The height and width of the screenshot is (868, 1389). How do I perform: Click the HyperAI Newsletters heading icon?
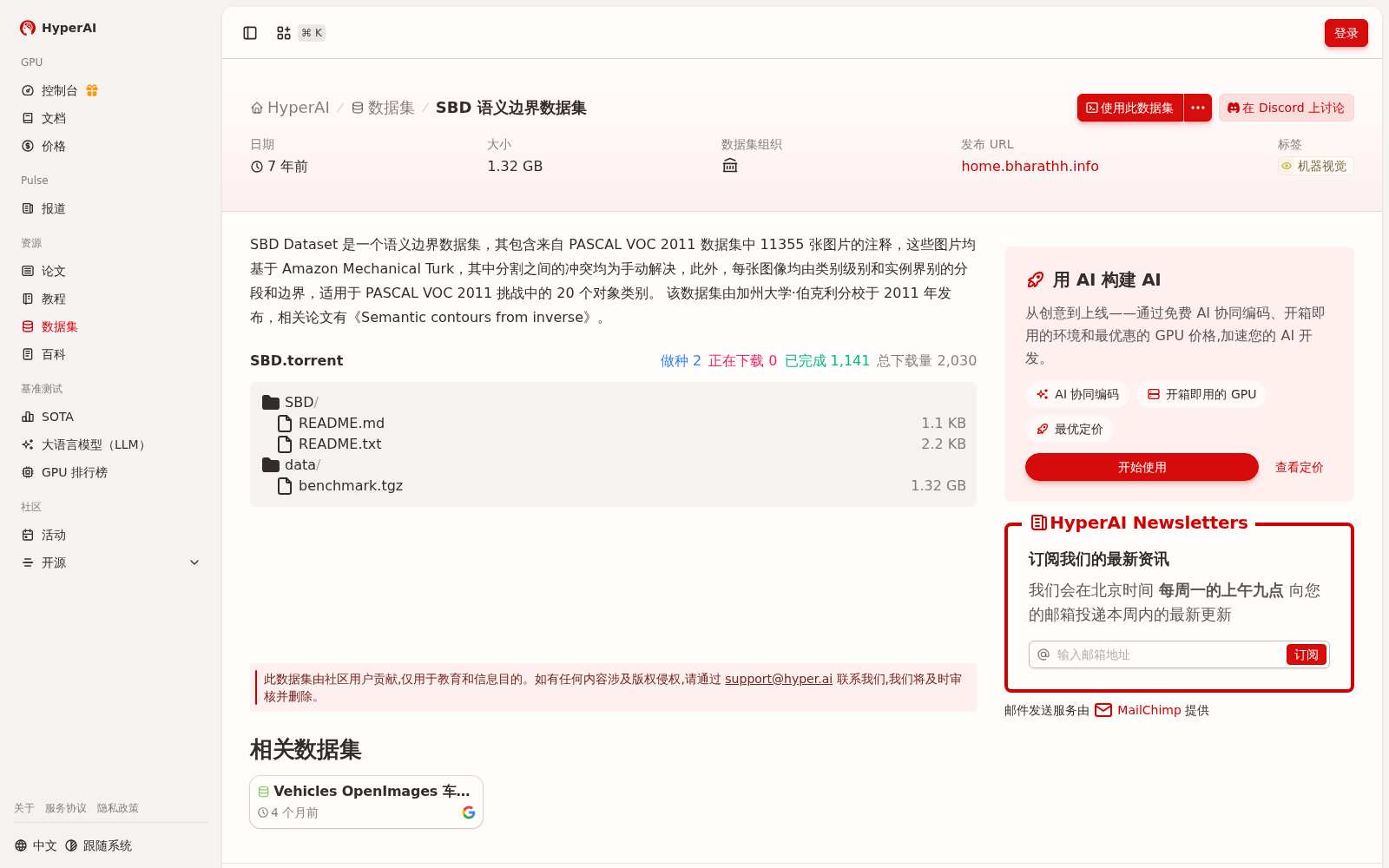(x=1038, y=523)
